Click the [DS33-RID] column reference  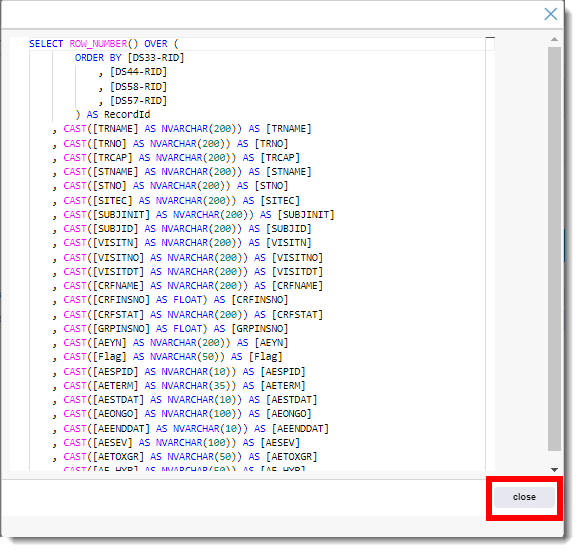[156, 58]
